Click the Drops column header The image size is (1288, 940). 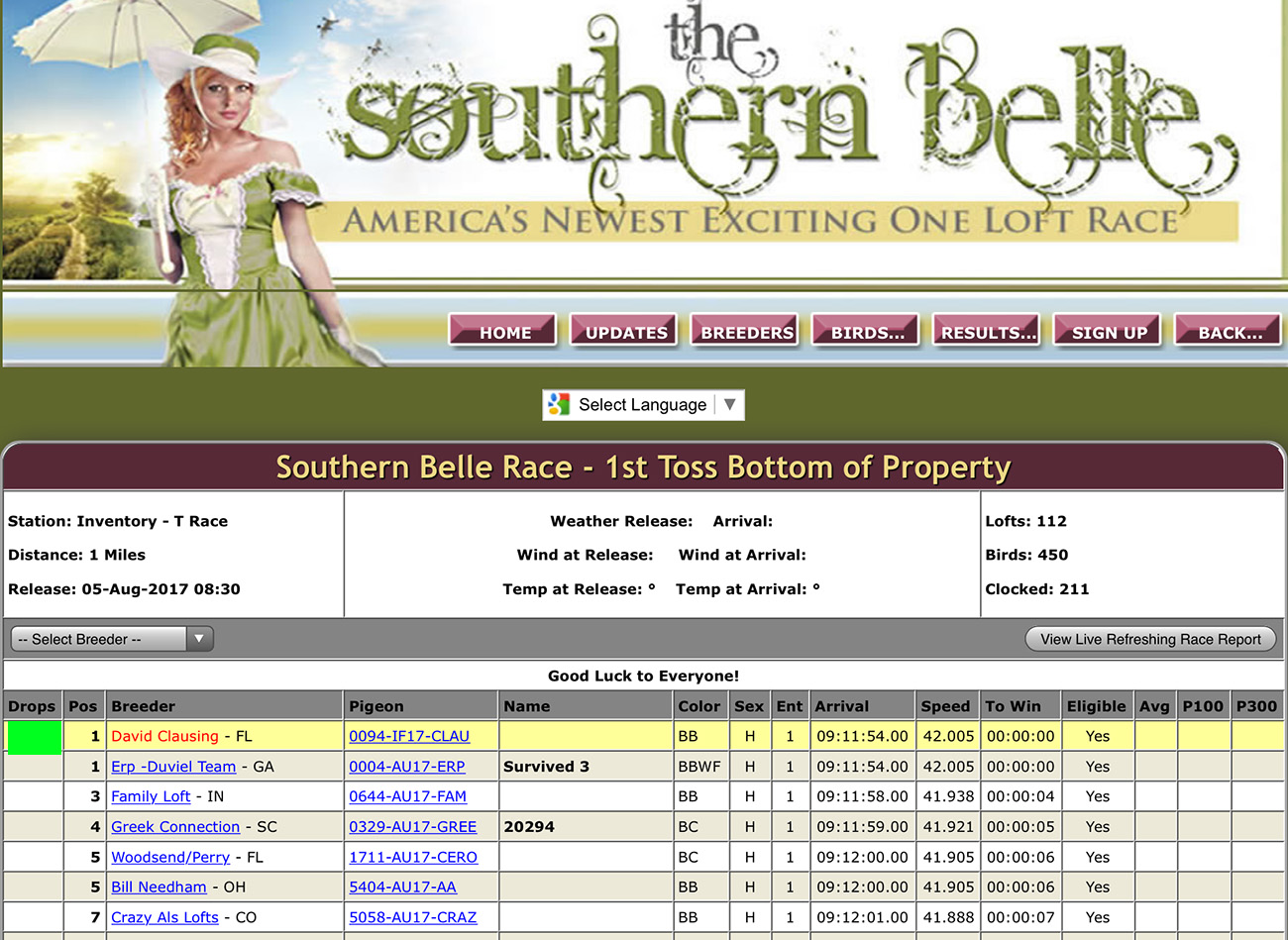point(32,706)
